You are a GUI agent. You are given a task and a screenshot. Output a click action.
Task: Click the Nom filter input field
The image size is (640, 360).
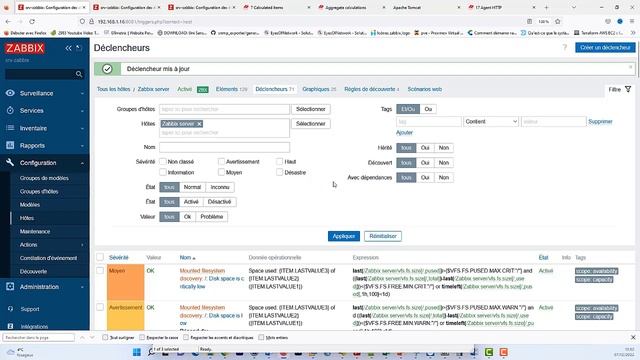coord(224,147)
